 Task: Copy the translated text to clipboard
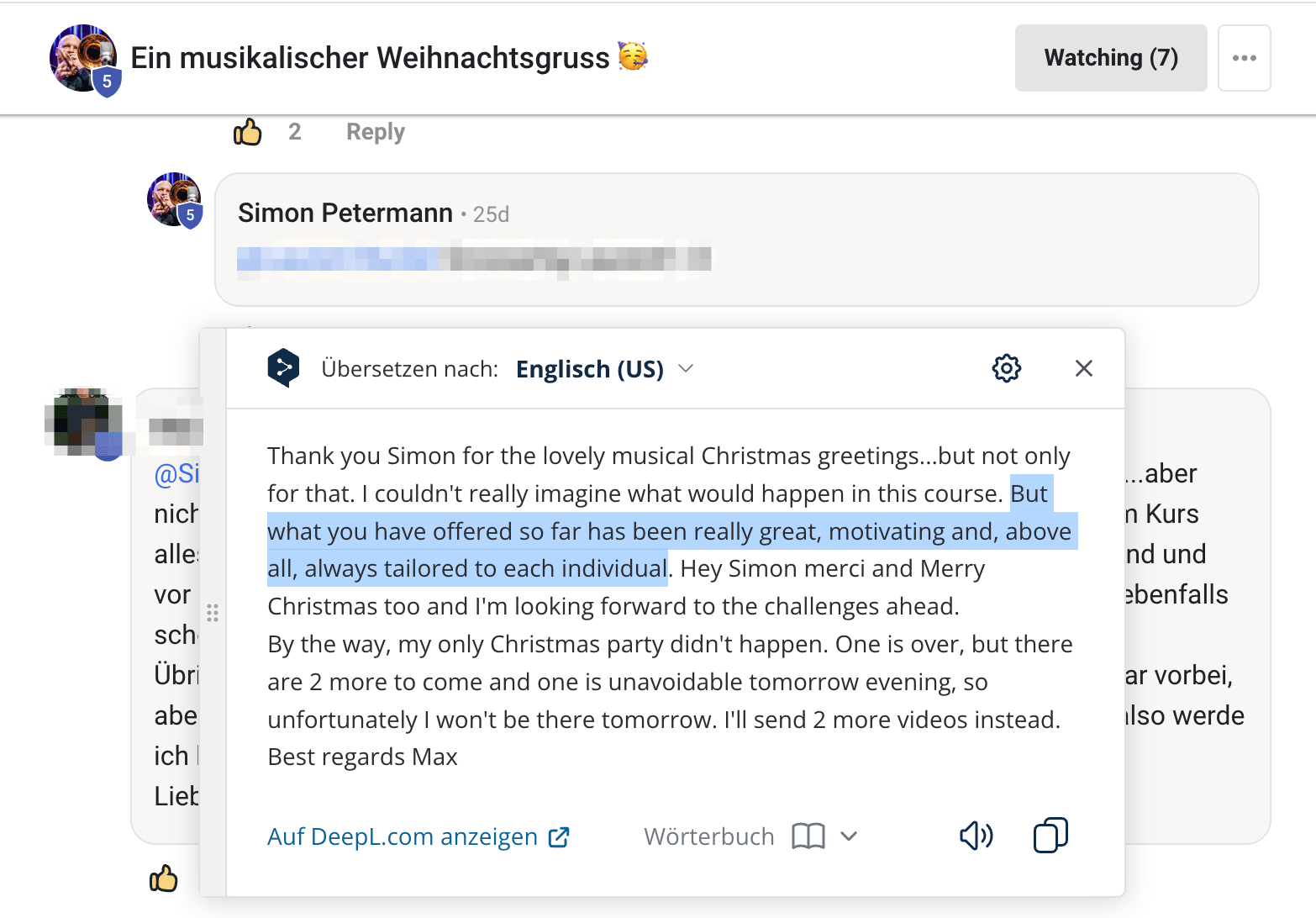click(1050, 836)
